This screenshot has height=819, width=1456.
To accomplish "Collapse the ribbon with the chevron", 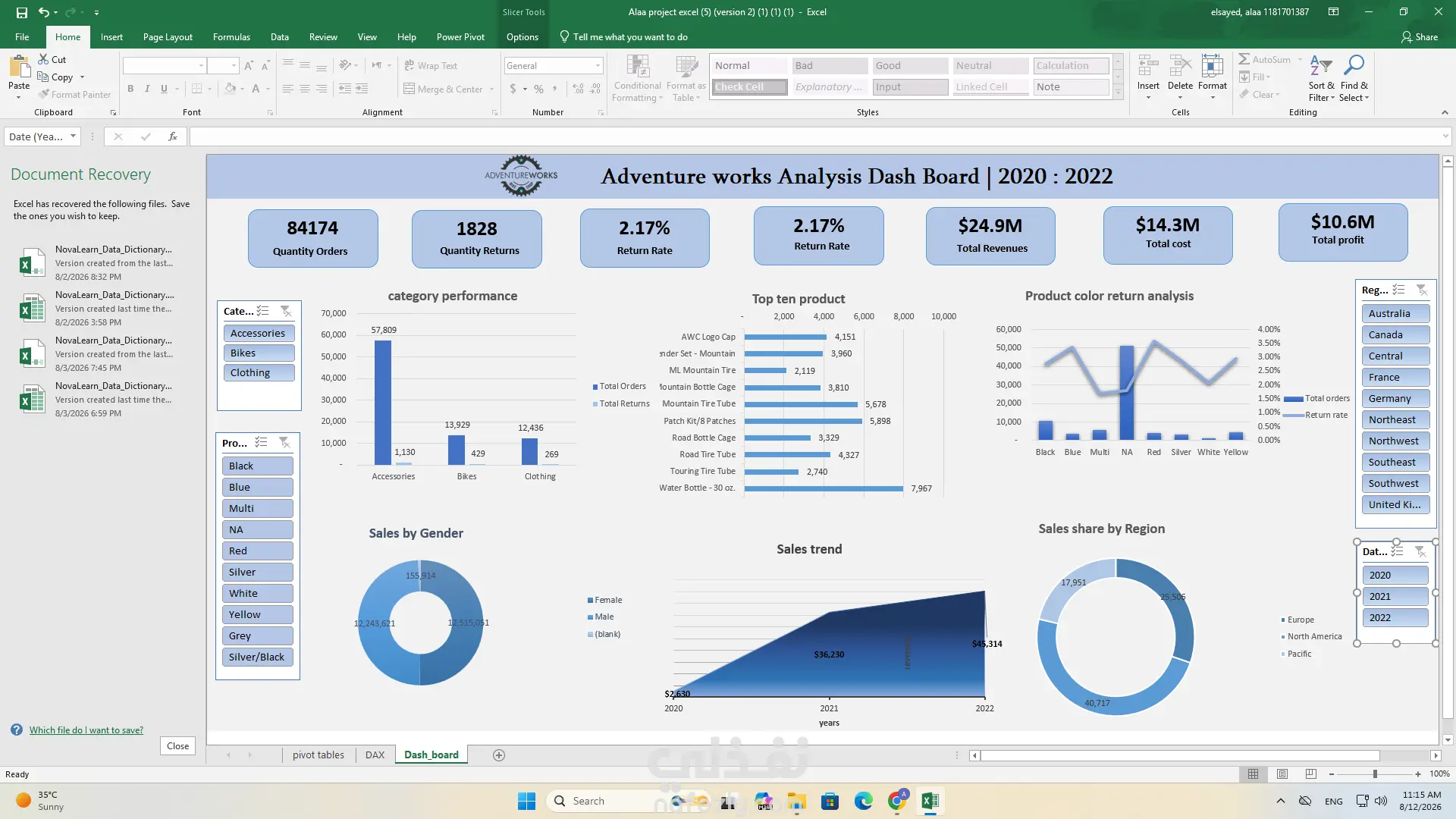I will [x=1445, y=112].
